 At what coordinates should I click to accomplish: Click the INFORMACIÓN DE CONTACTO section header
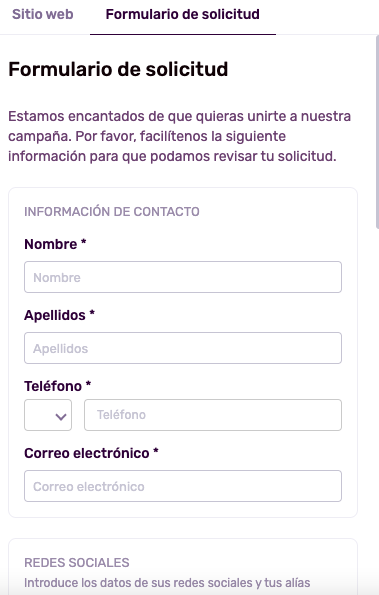point(112,211)
